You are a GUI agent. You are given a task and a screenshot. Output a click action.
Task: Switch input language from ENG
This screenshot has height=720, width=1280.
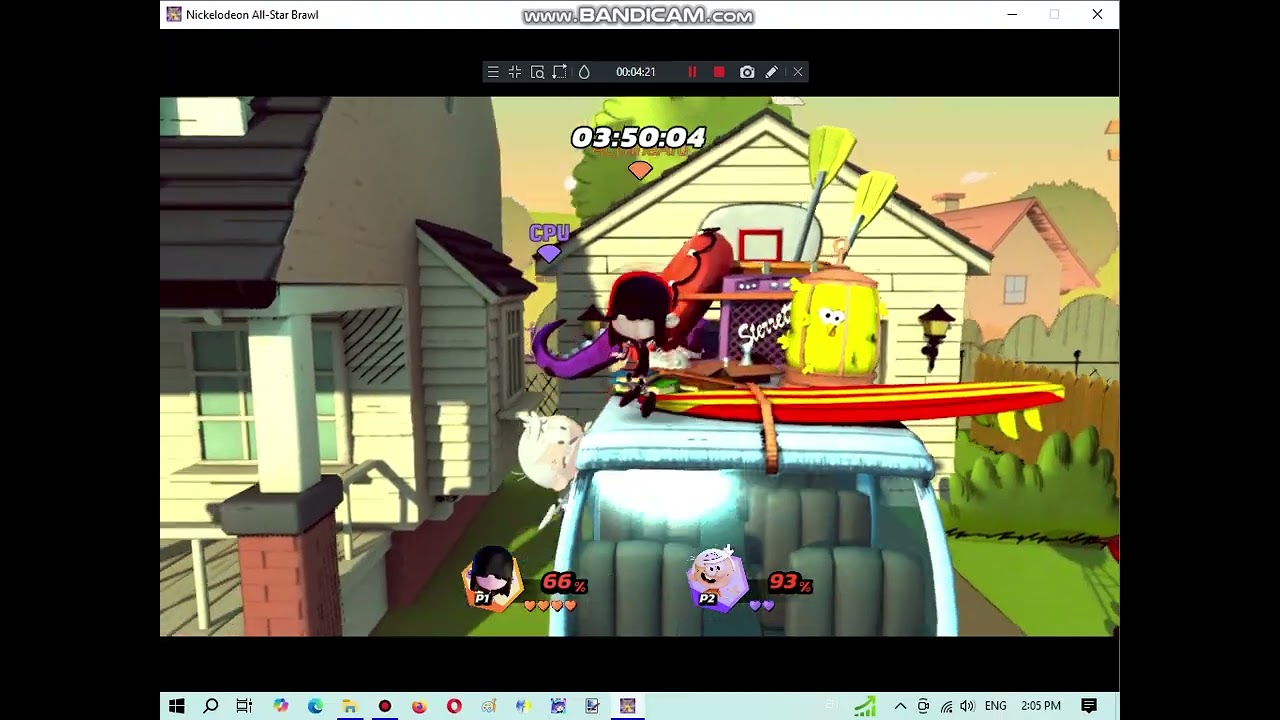point(995,706)
